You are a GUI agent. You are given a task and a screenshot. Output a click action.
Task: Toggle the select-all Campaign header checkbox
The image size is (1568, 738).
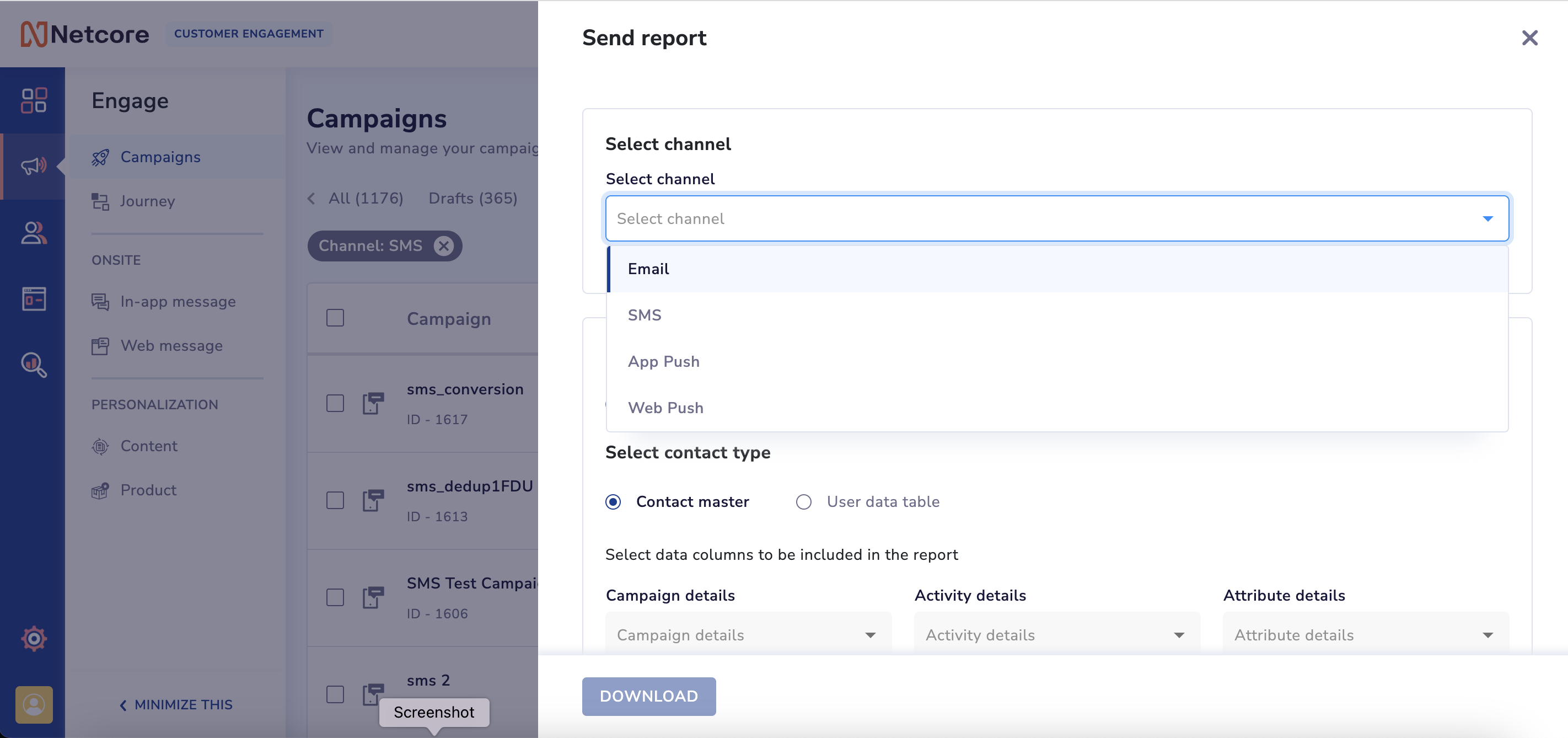pos(335,318)
